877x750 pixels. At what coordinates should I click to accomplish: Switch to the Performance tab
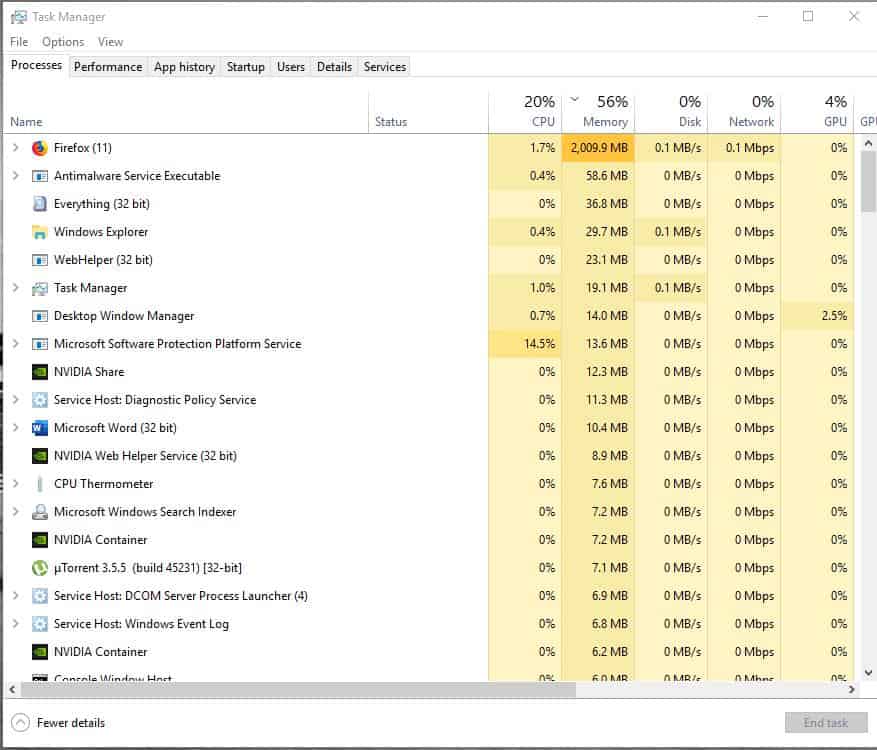(x=108, y=67)
